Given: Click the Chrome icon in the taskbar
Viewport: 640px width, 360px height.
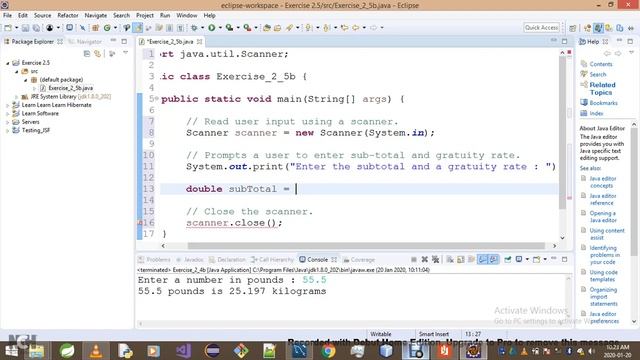Looking at the screenshot, I should pos(328,351).
